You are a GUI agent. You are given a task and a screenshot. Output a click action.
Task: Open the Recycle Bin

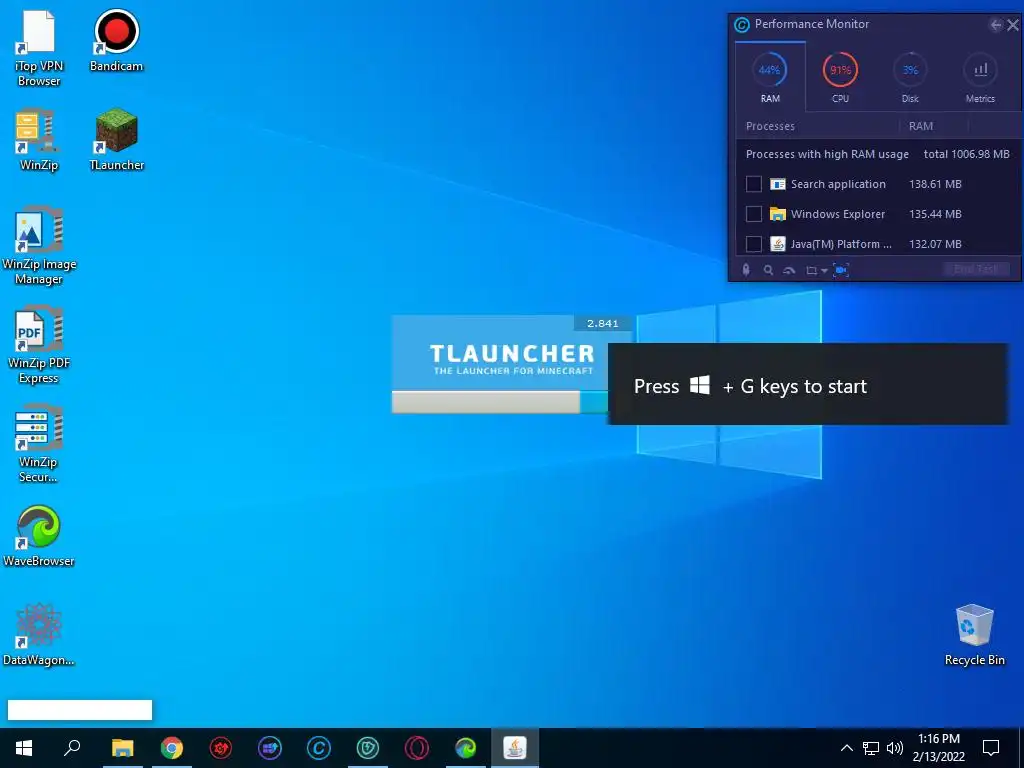(x=974, y=635)
